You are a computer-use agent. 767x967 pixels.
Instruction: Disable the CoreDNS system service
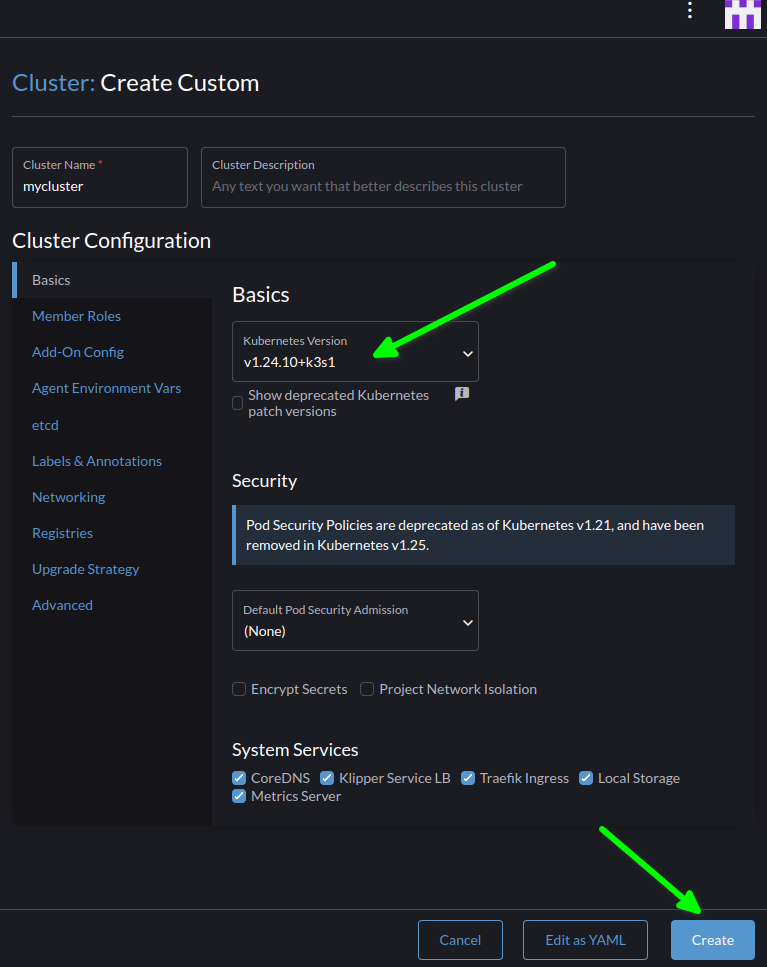[238, 777]
